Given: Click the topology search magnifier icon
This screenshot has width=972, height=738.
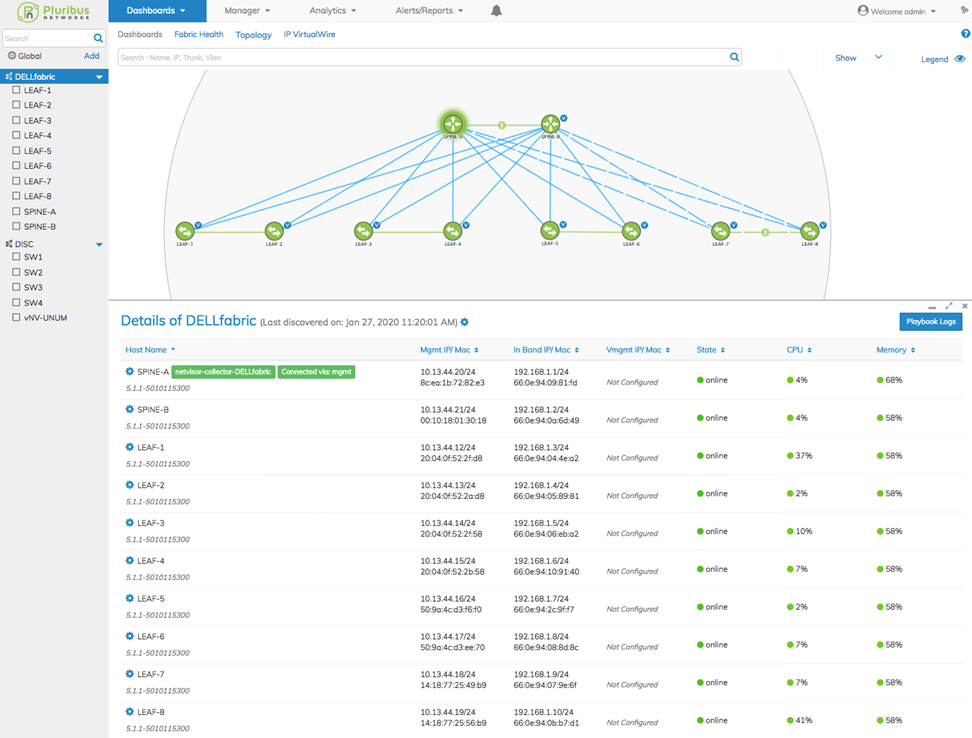Looking at the screenshot, I should coord(734,57).
